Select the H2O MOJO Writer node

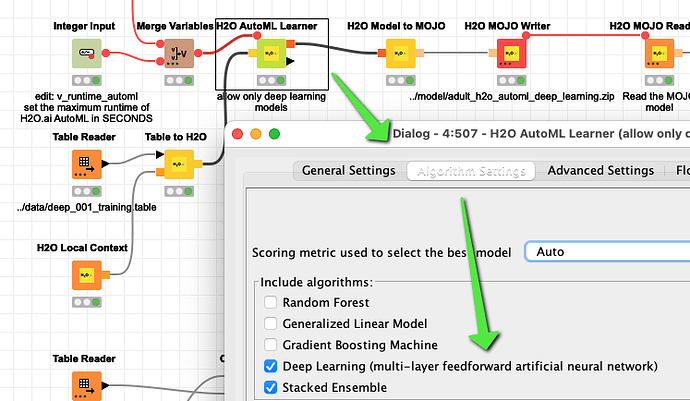tap(511, 53)
